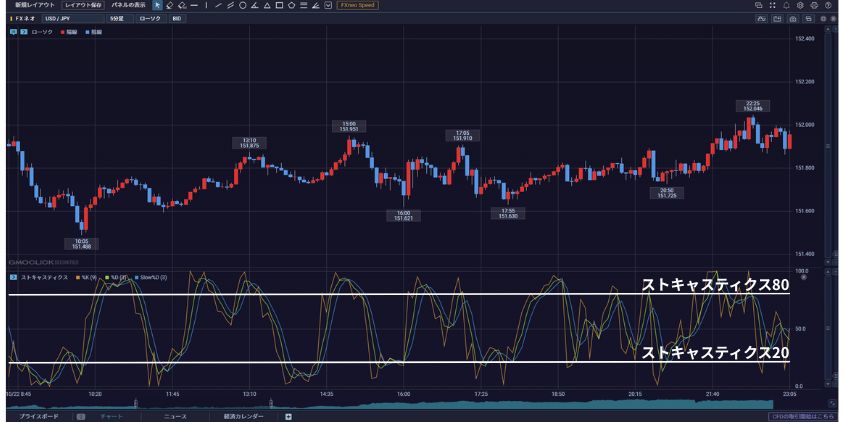Open the help question mark icon
This screenshot has height=422, width=844.
[827, 6]
